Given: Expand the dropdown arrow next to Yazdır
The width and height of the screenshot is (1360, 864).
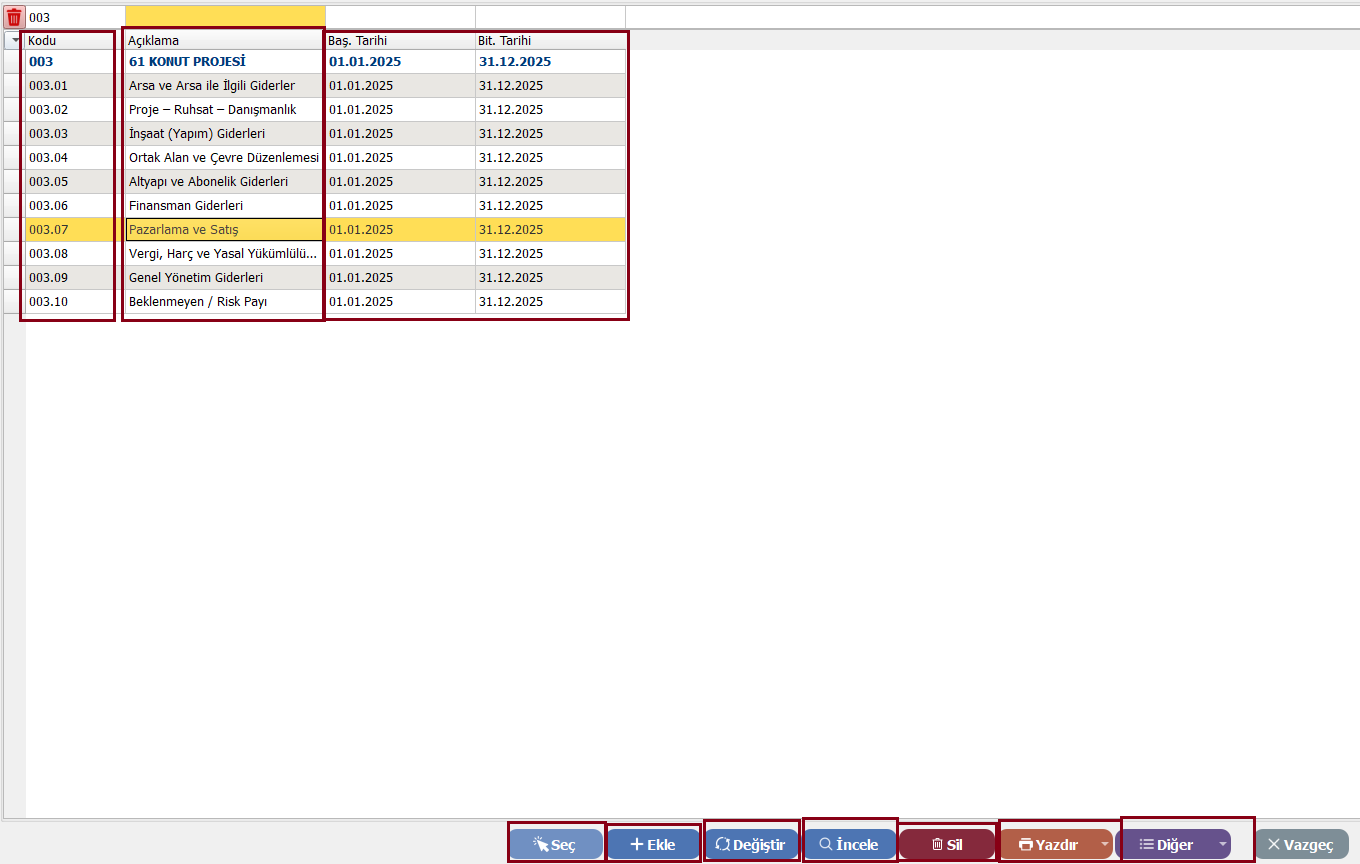Looking at the screenshot, I should click(x=1105, y=844).
